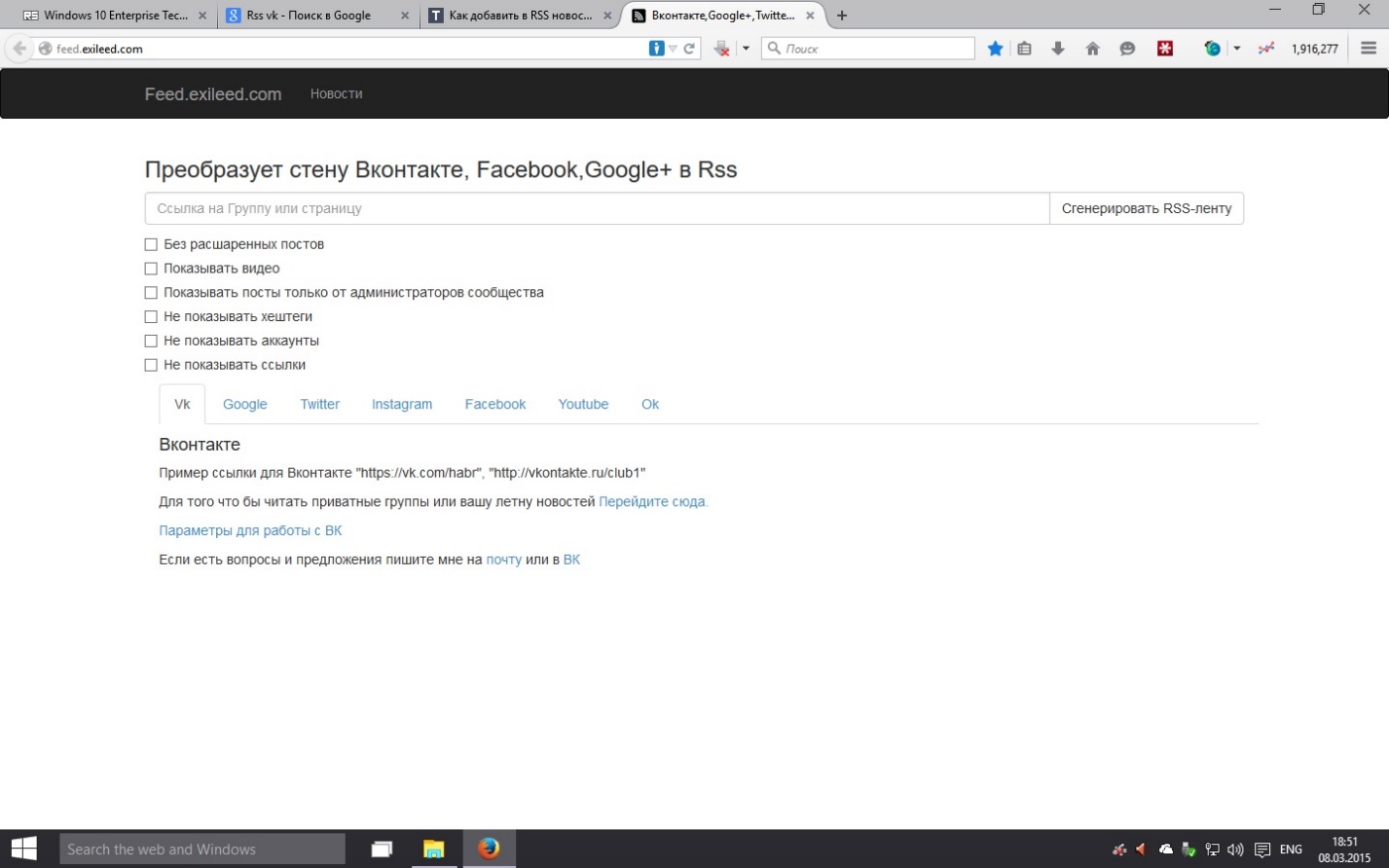Open the network tray icon

(1212, 850)
